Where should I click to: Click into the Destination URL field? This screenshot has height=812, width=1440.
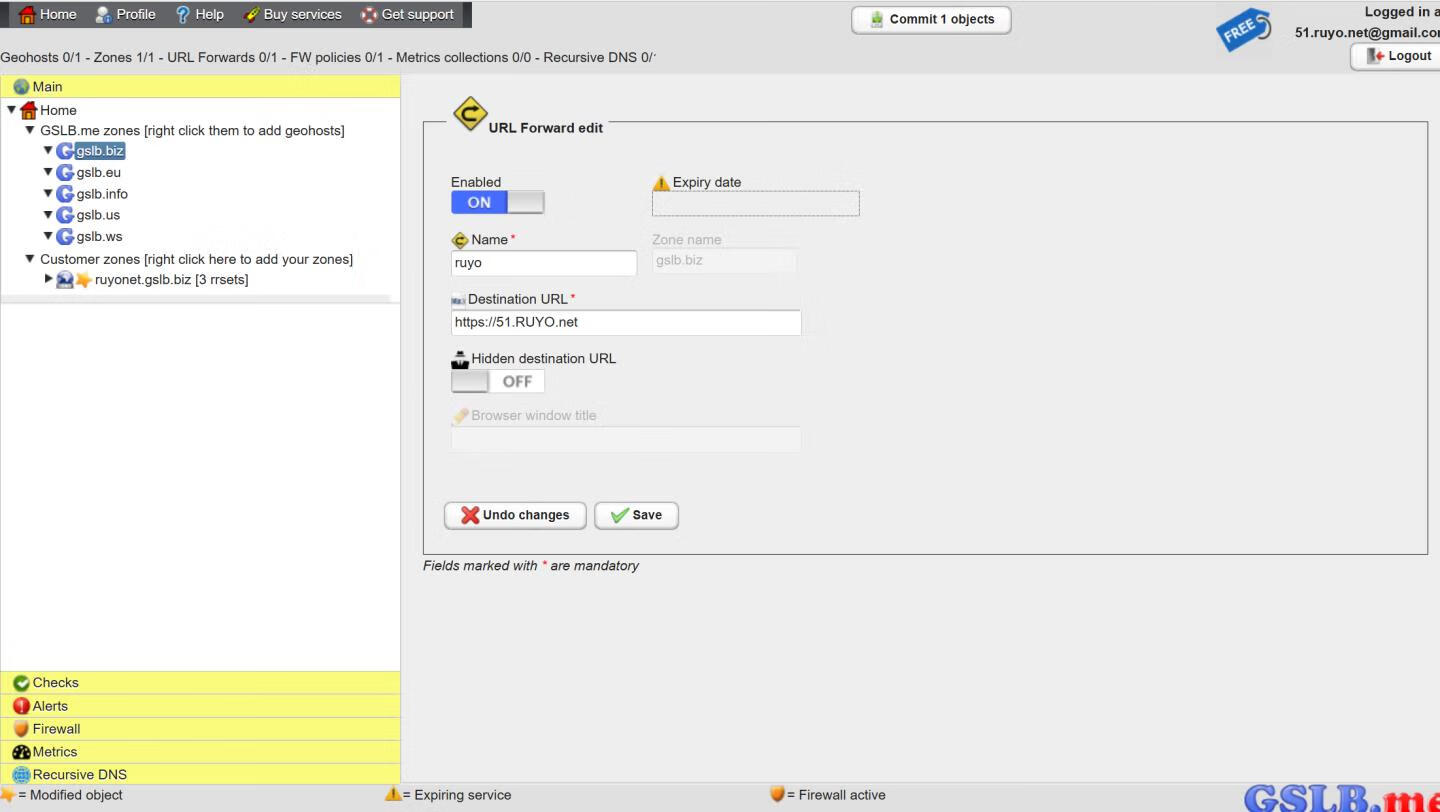click(x=625, y=323)
